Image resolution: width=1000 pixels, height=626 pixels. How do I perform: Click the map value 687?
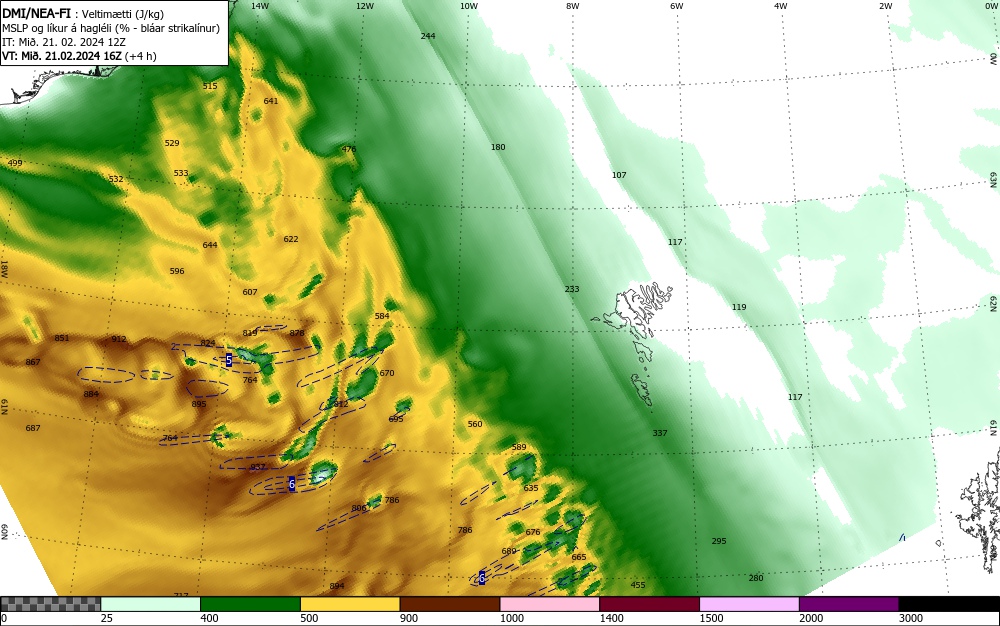point(33,428)
